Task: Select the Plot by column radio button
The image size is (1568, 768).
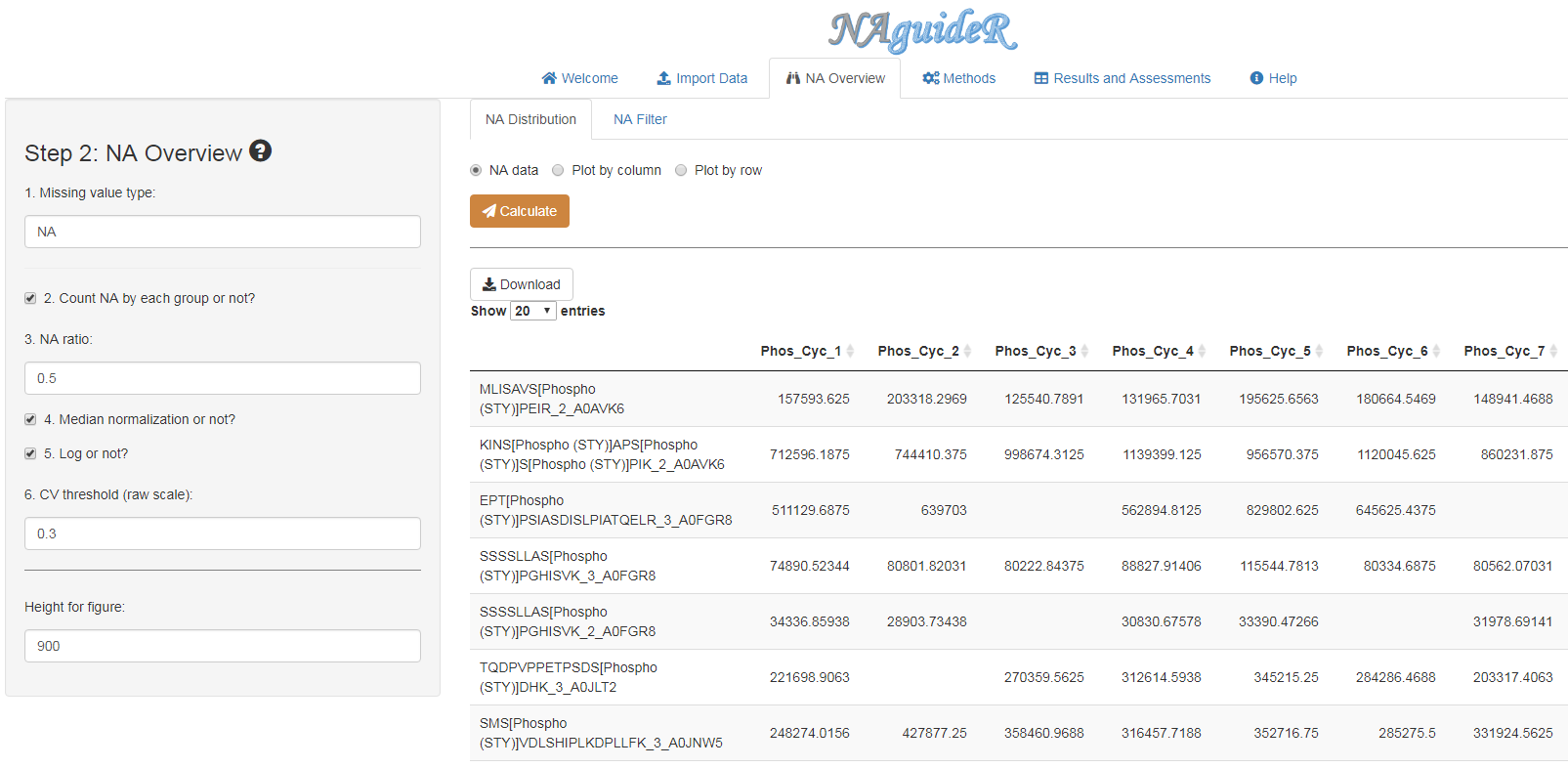Action: click(x=558, y=170)
